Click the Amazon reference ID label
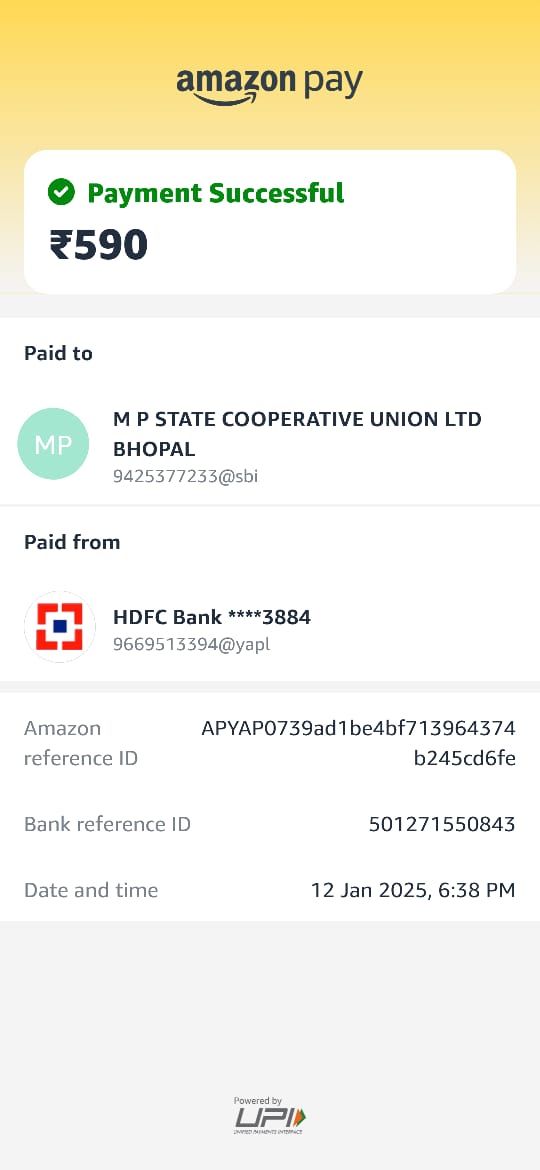This screenshot has width=540, height=1170. point(81,743)
